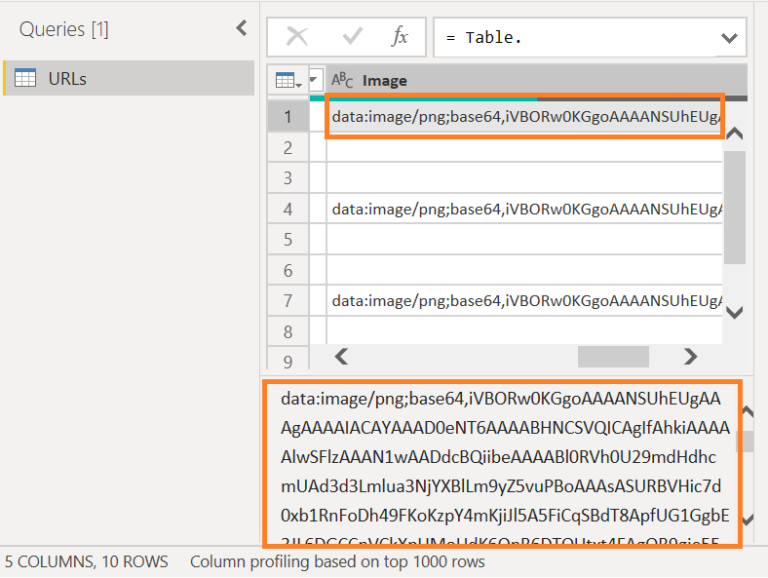Viewport: 768px width, 578px height.
Task: Click row number 7 header
Action: 288,300
